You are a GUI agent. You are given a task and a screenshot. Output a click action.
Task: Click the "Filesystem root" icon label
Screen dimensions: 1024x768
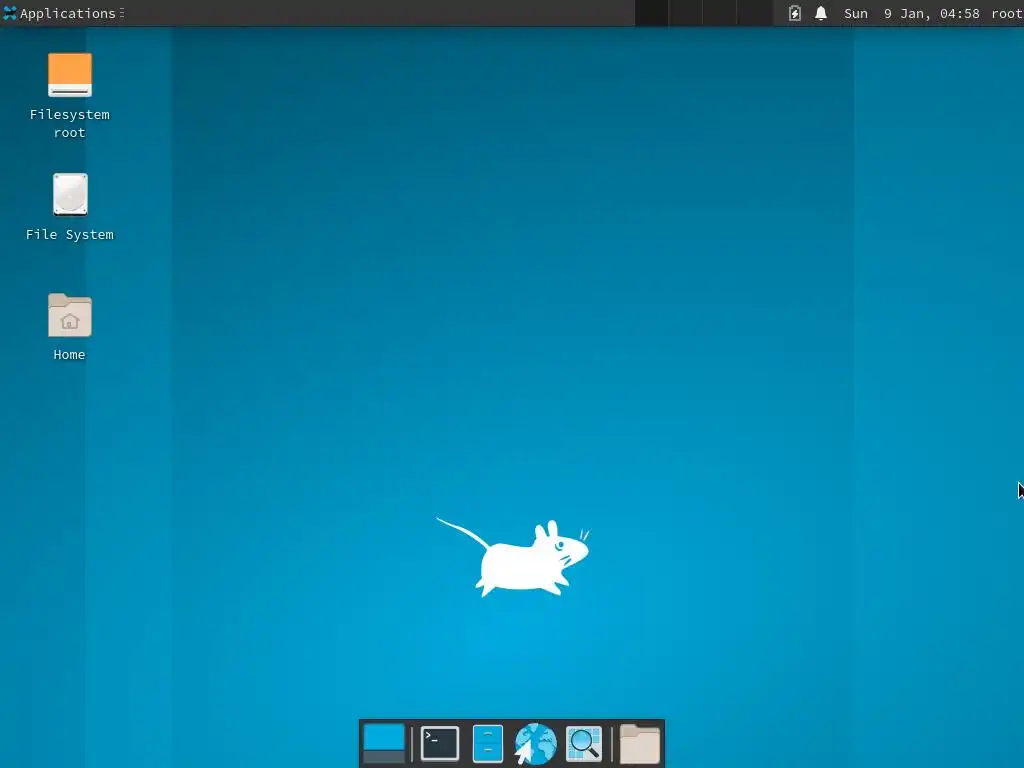[70, 123]
